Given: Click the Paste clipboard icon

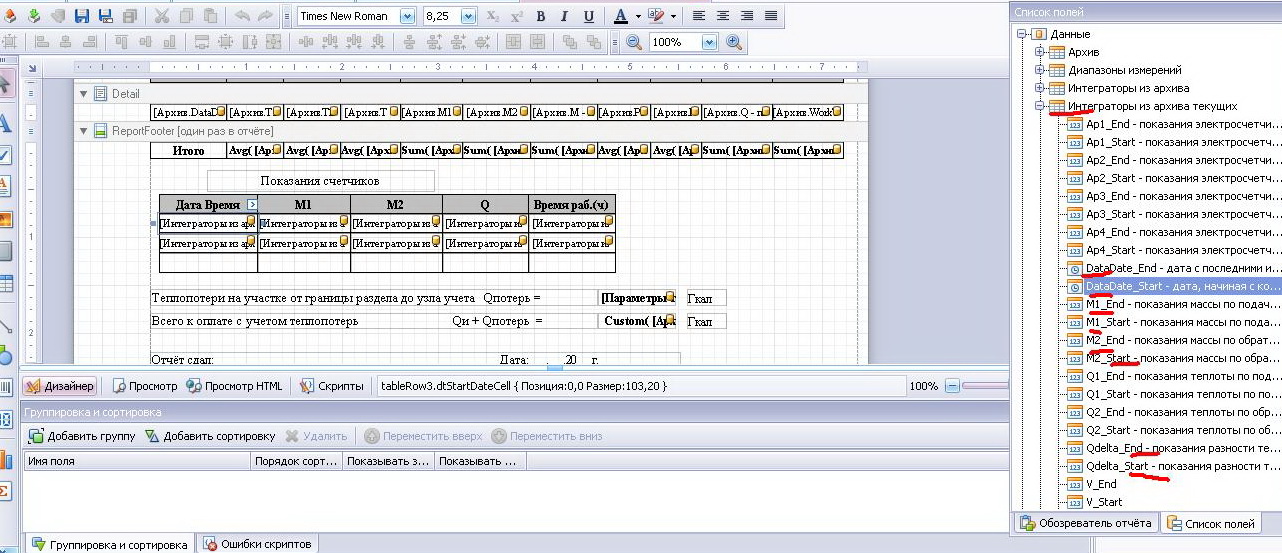Looking at the screenshot, I should tap(210, 16).
